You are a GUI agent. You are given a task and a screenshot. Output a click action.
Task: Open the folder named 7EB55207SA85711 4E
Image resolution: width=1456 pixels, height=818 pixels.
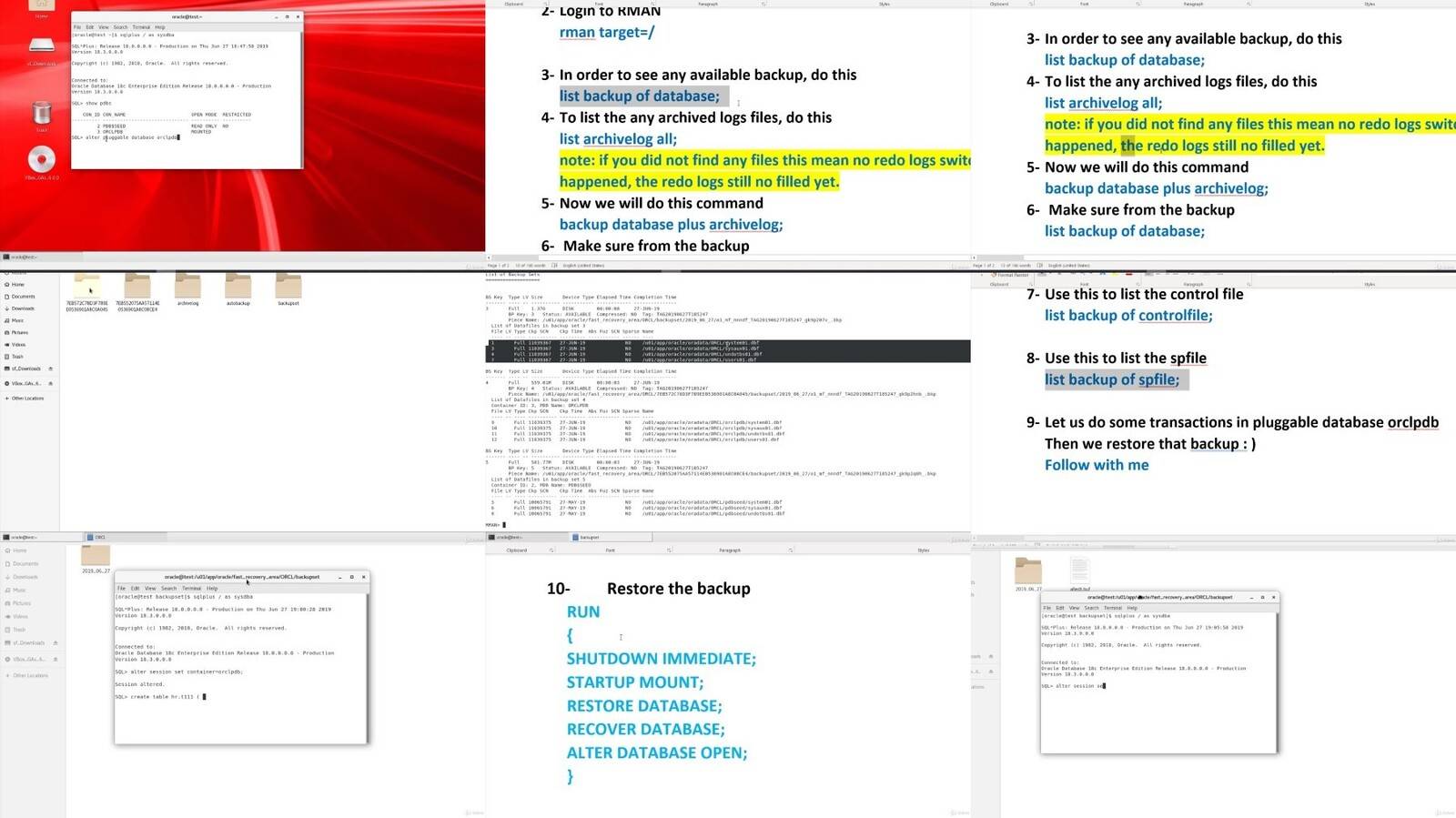[137, 287]
